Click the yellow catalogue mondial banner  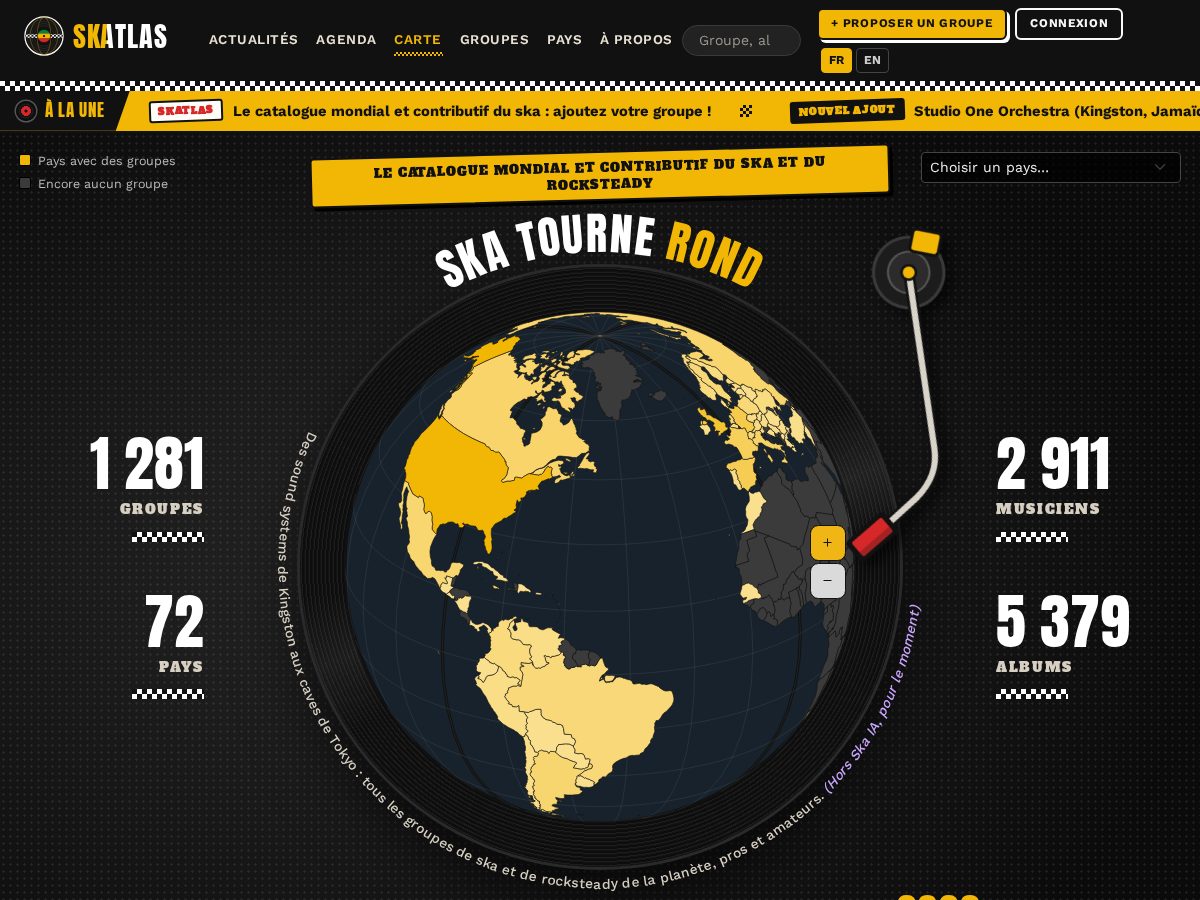(600, 176)
